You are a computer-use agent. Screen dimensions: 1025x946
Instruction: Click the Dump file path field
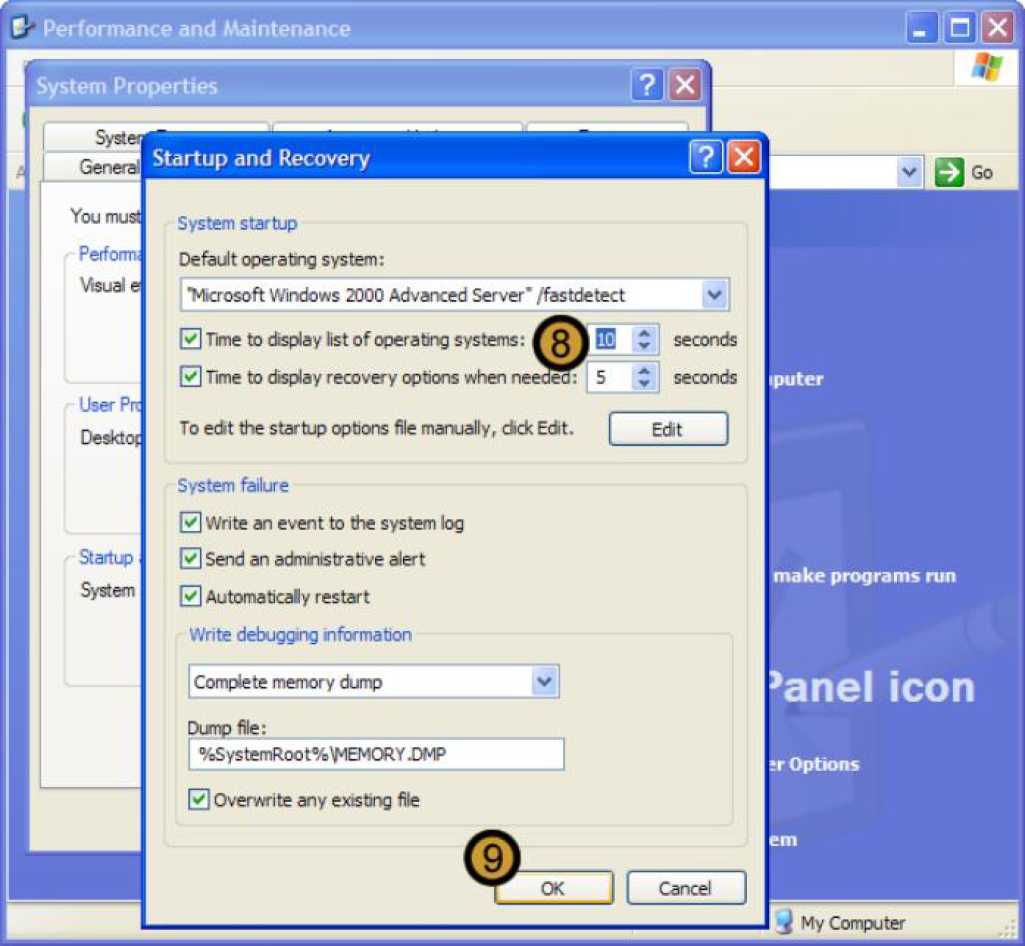377,754
